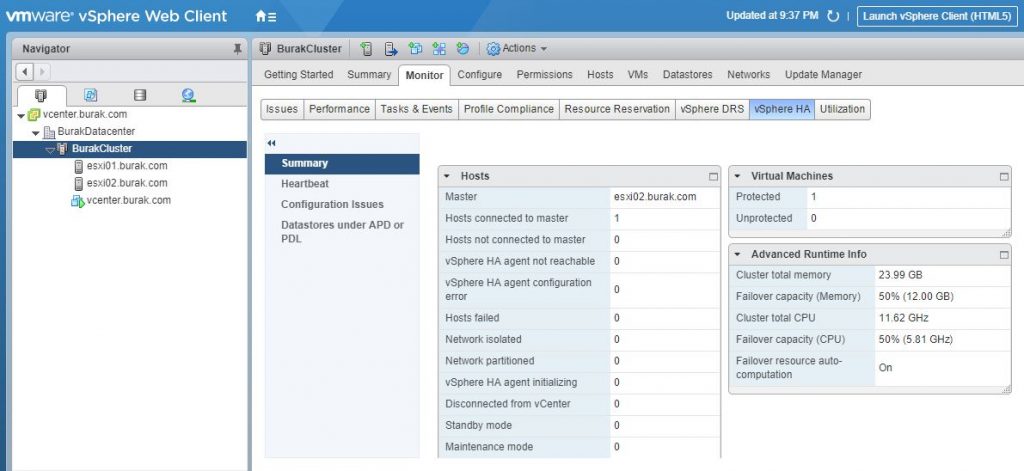Screen dimensions: 1024x471
Task: Collapse the BurakDatacenter tree node
Action: tap(36, 133)
